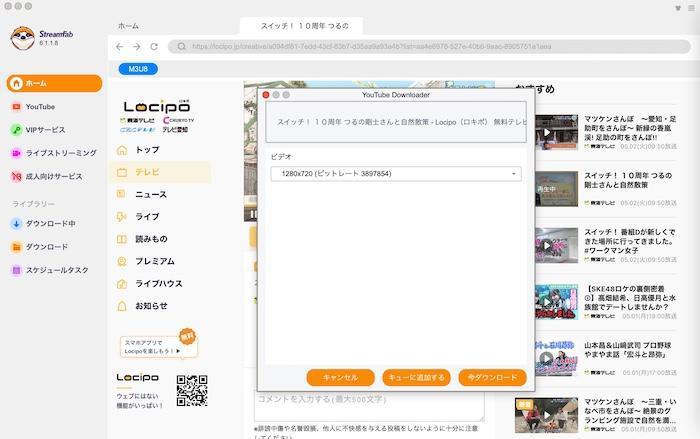Select VIPサービス in the sidebar
This screenshot has width=700, height=439.
38,130
